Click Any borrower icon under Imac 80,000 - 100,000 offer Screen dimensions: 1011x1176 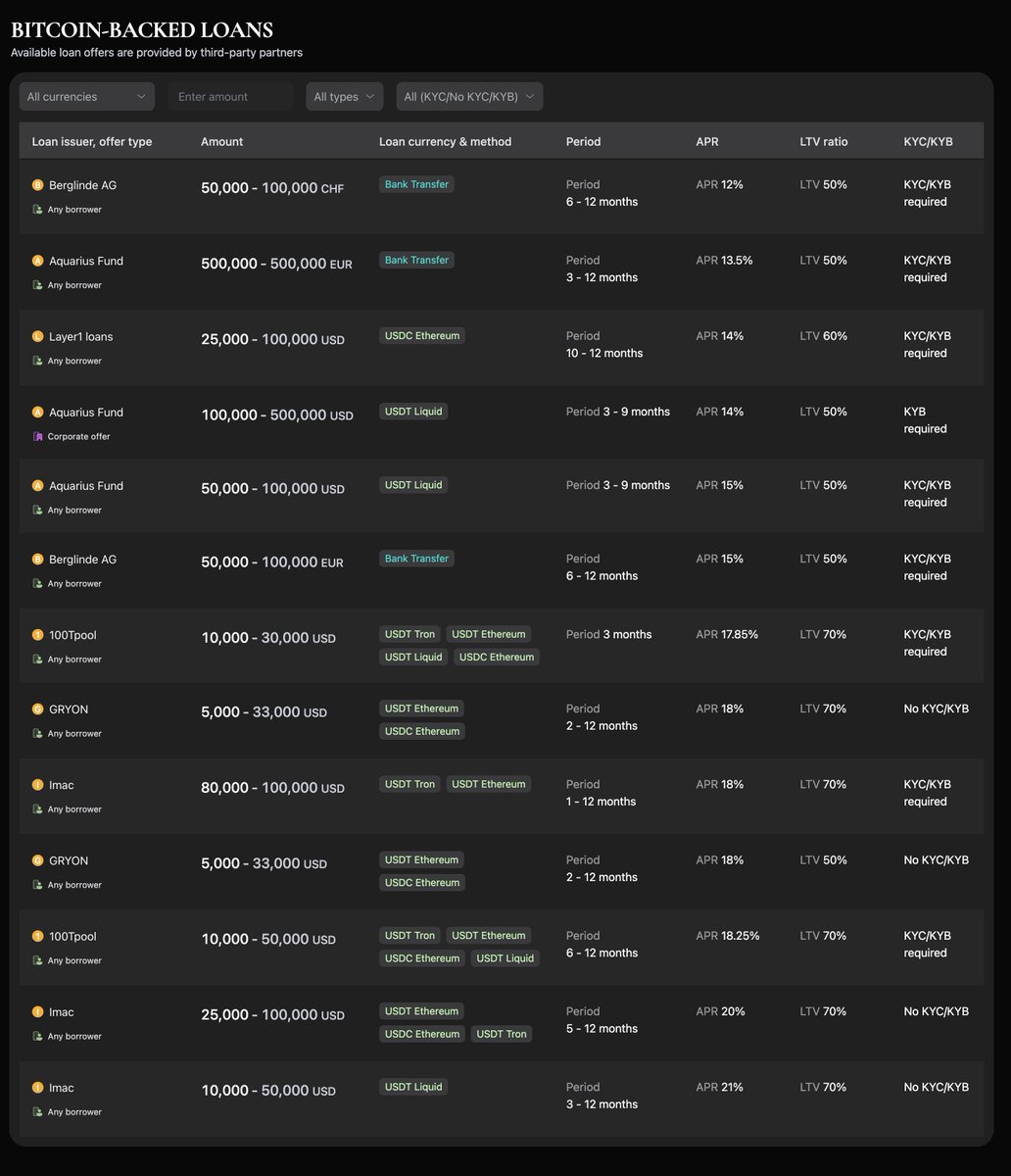(37, 809)
